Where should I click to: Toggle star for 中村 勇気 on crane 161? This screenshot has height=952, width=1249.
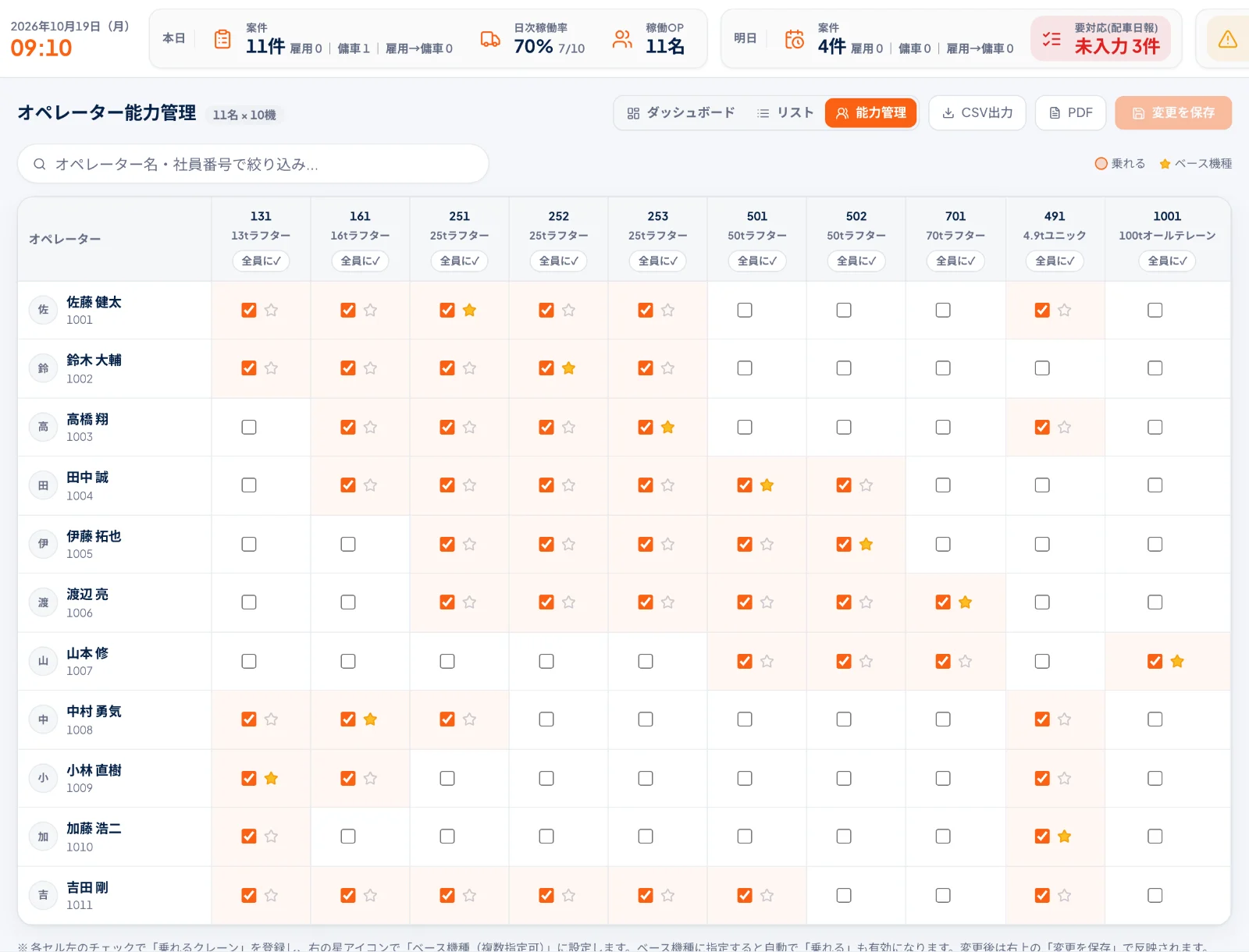click(x=370, y=719)
